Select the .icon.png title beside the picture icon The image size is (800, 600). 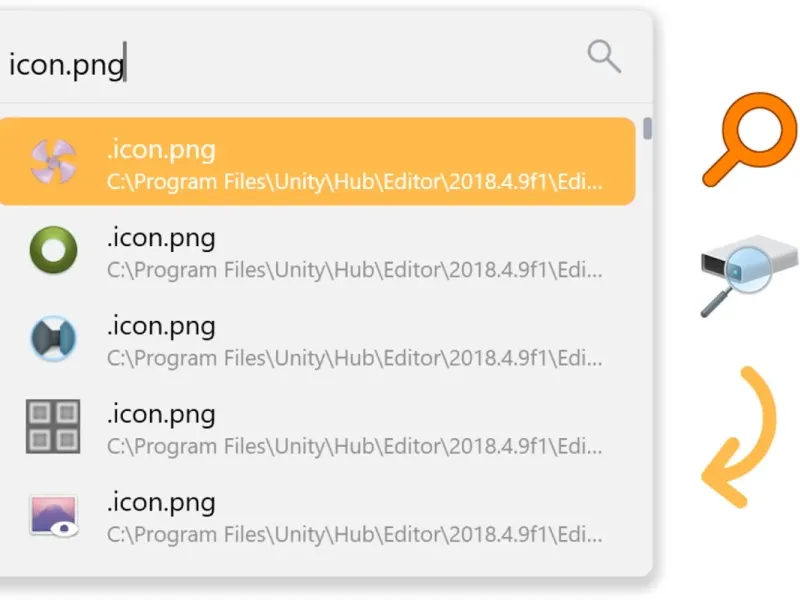pos(161,503)
